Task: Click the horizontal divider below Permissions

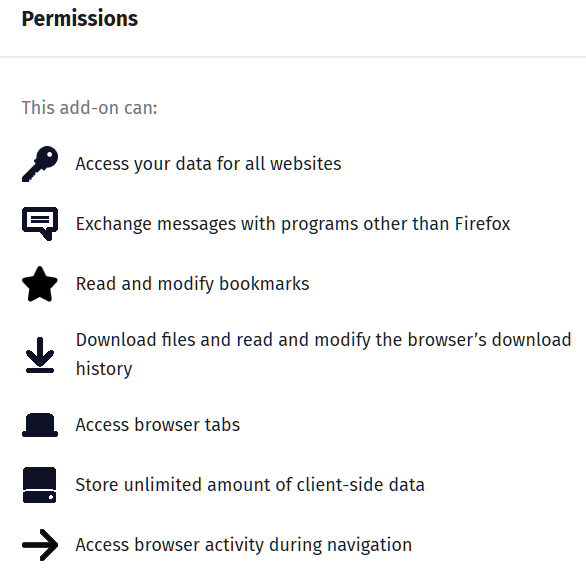Action: [x=293, y=57]
